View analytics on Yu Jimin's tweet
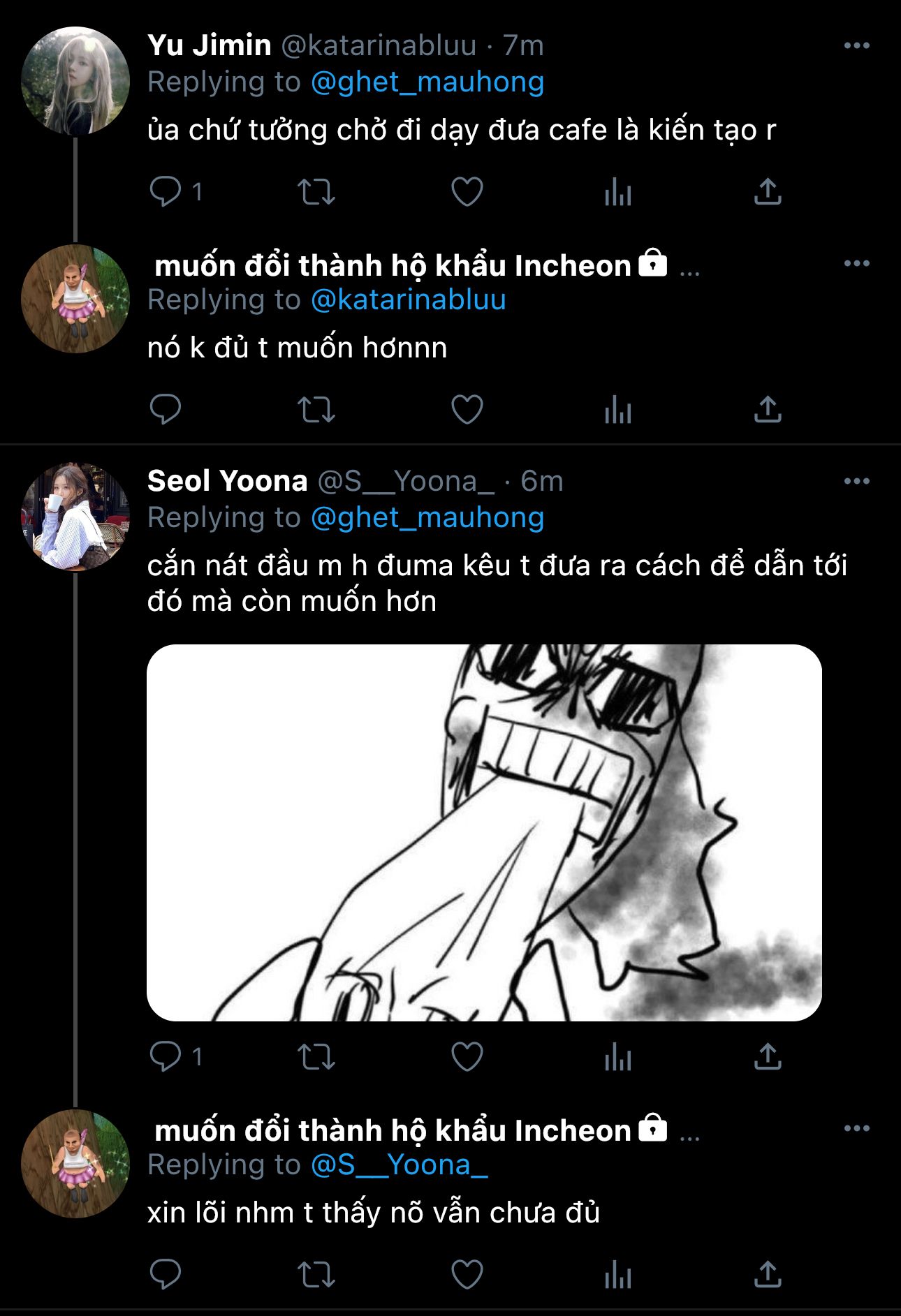Viewport: 901px width, 1316px height. click(618, 191)
